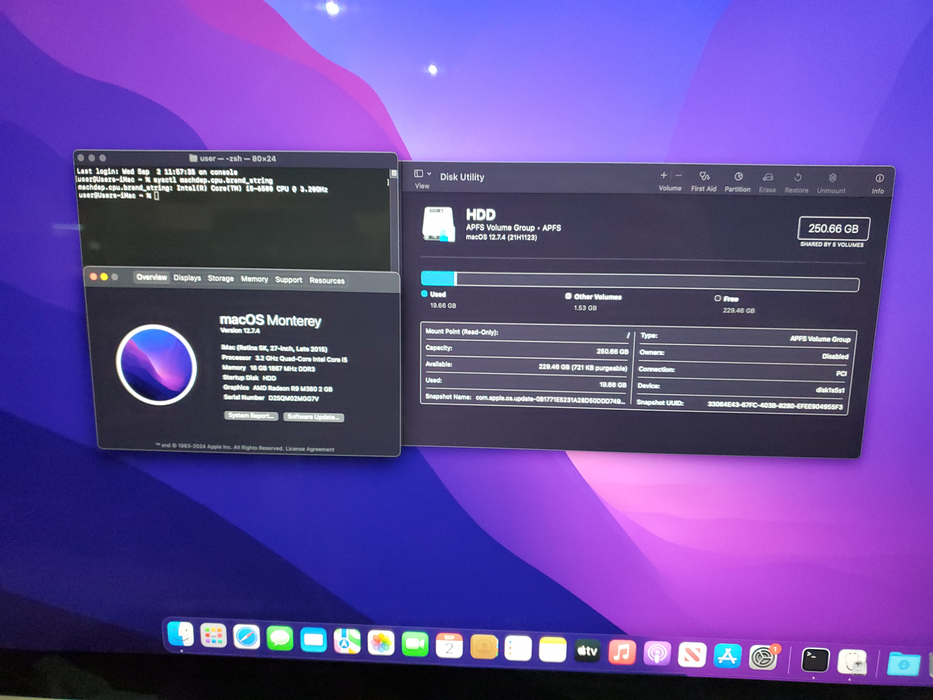The height and width of the screenshot is (700, 933).
Task: Click the 'Used' legend label
Action: point(438,294)
